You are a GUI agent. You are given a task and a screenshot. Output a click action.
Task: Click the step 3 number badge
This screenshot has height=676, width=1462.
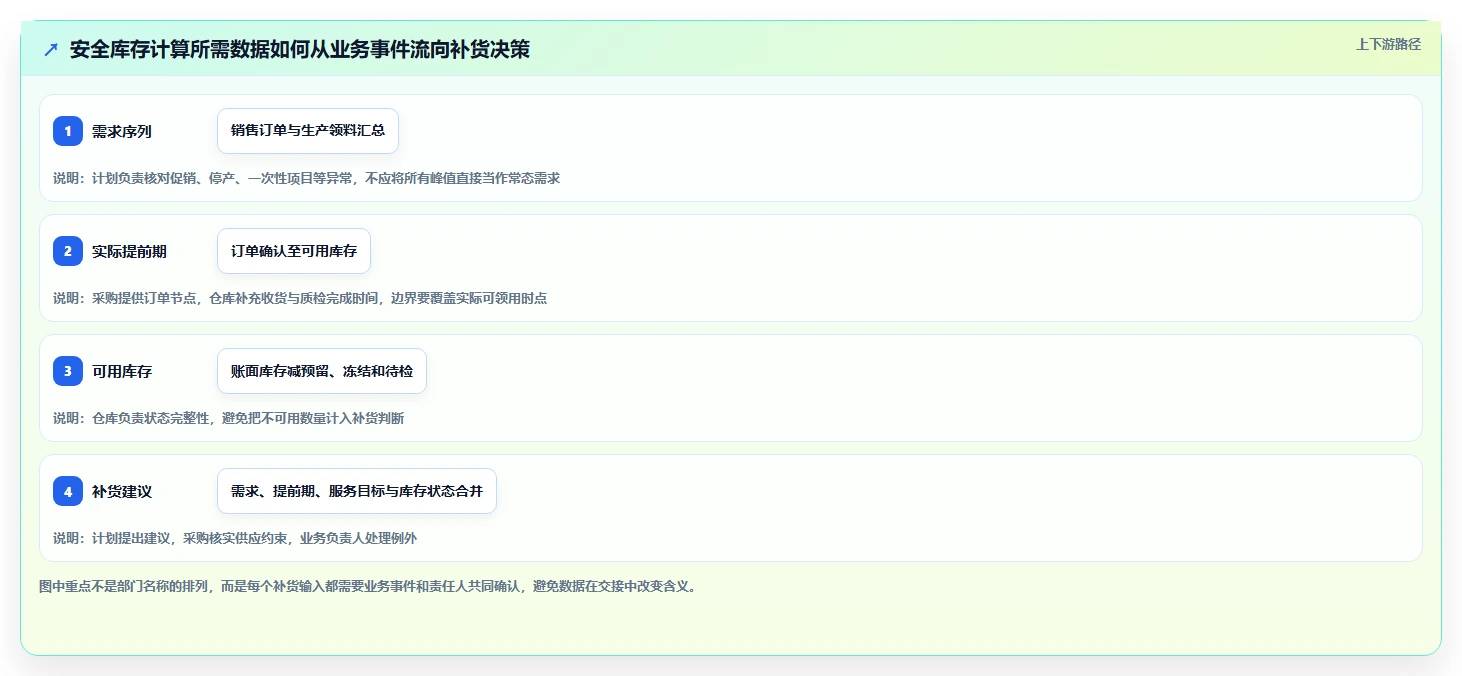(68, 371)
